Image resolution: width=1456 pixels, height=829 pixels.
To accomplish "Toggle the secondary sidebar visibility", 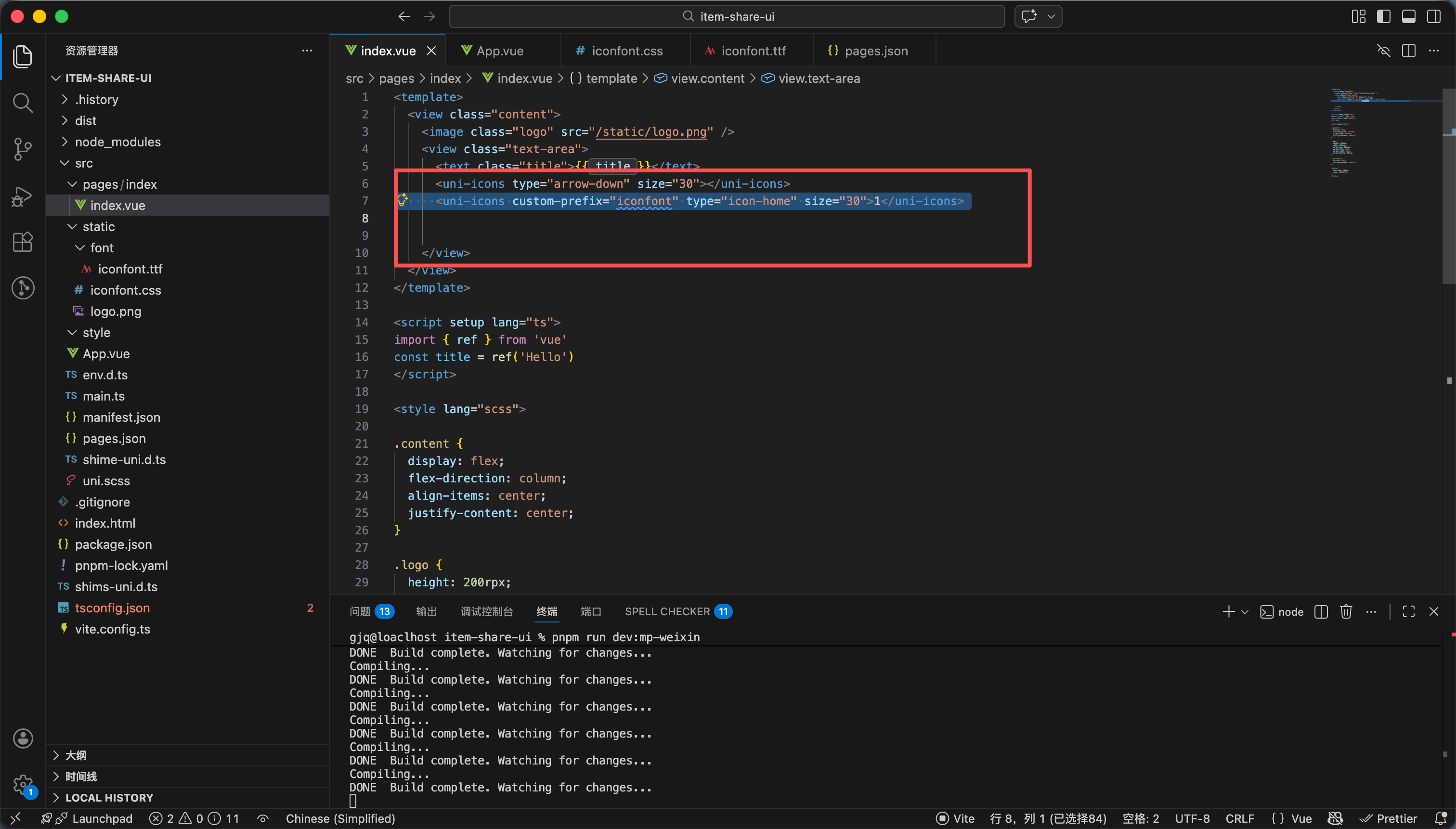I will click(1433, 16).
